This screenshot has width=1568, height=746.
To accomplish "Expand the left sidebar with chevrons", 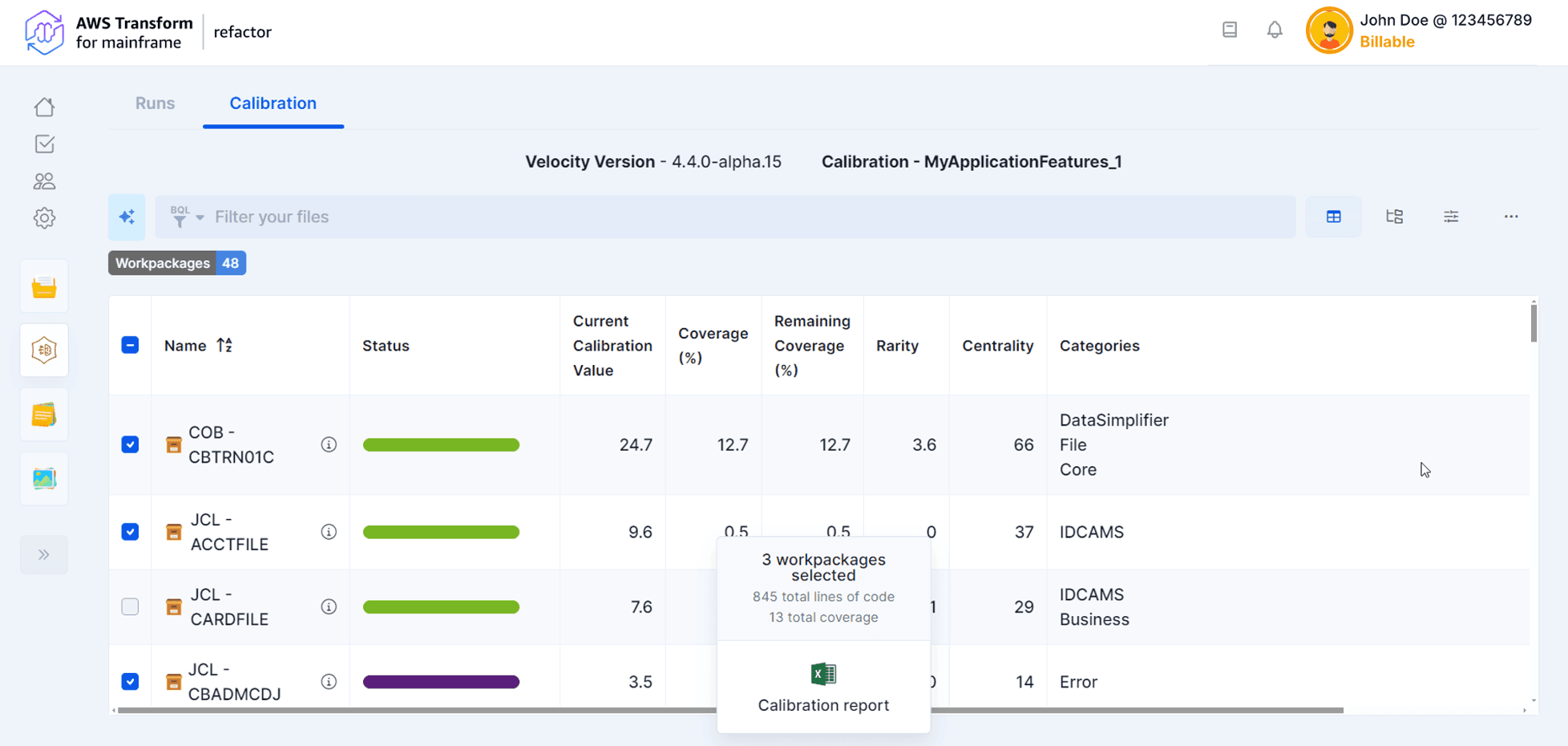I will [x=44, y=554].
